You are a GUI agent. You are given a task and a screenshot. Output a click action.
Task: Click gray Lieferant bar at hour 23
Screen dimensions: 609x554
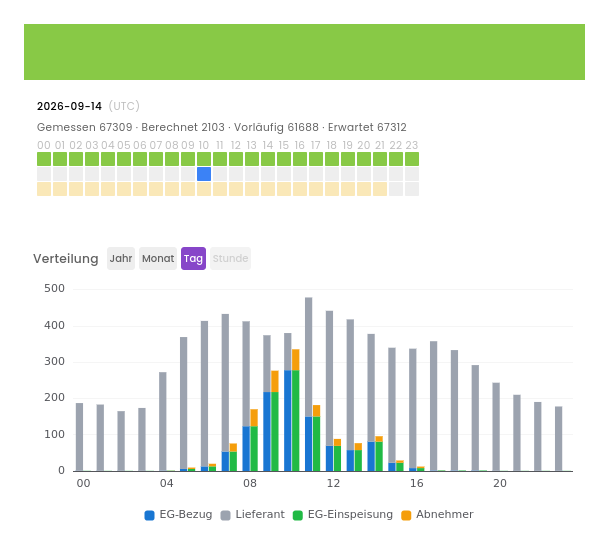559,439
